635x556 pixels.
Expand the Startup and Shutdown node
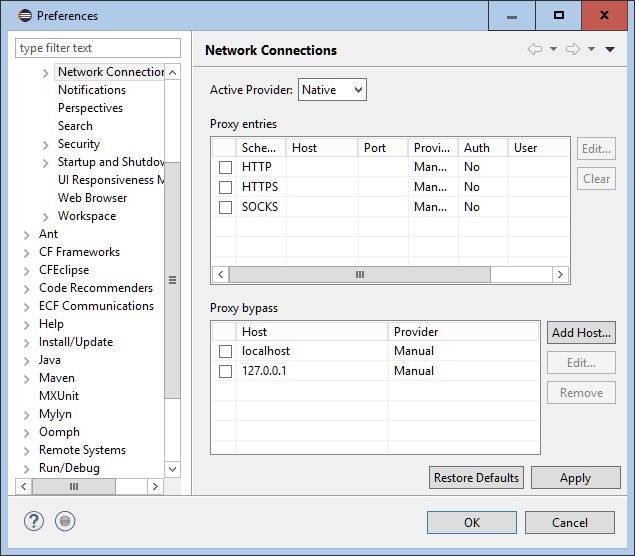[45, 163]
